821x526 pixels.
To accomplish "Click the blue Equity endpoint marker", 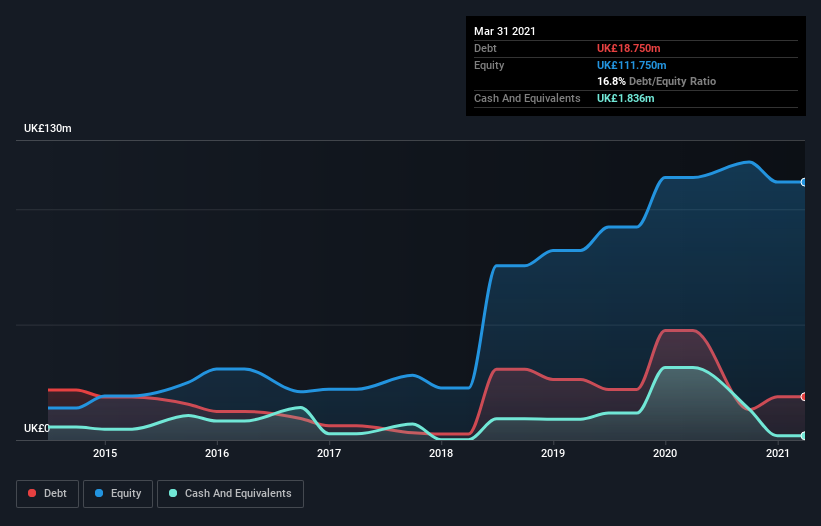I will (804, 182).
